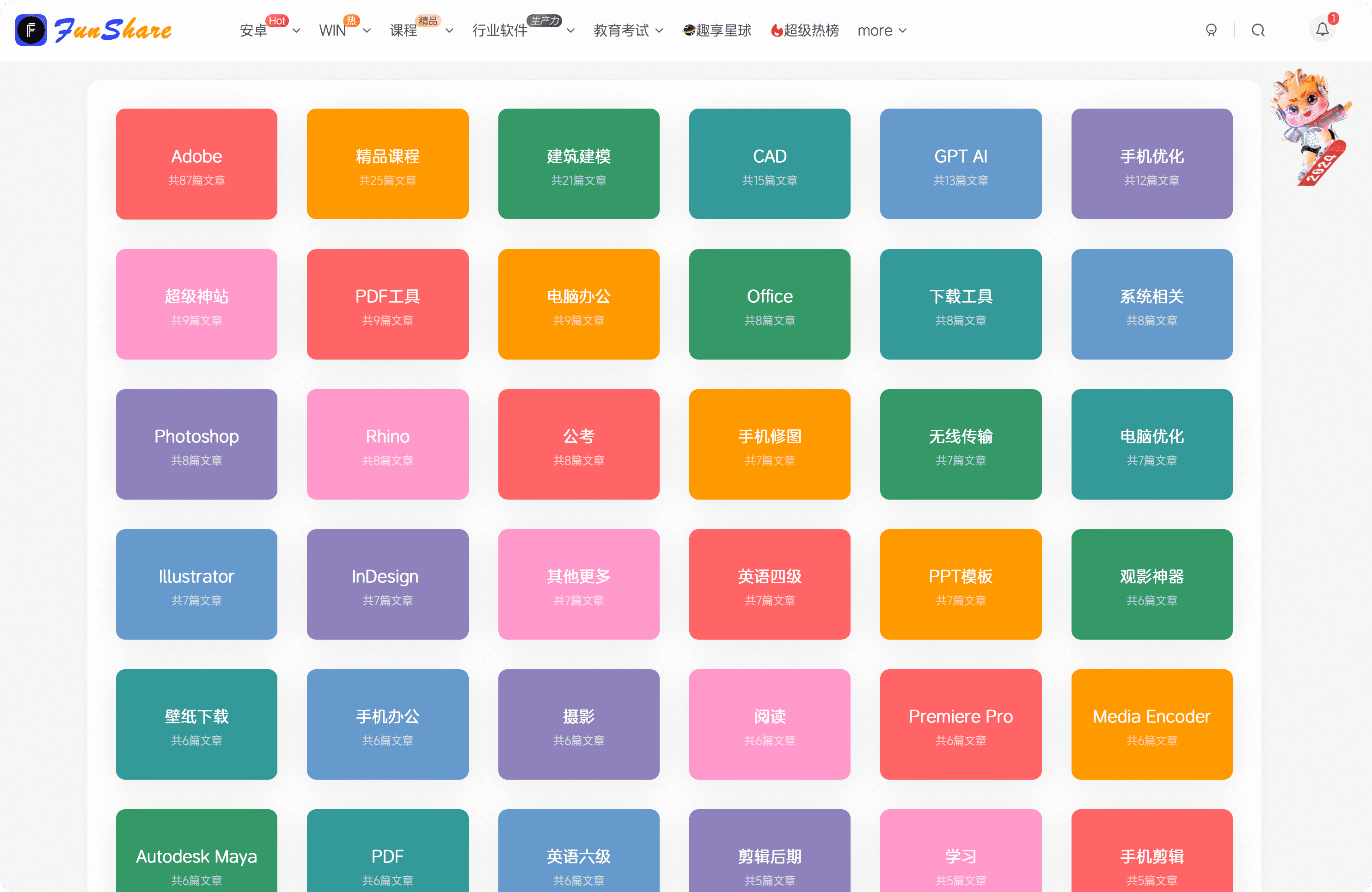
Task: Choose the 手机剪辑 tile
Action: (x=1152, y=850)
